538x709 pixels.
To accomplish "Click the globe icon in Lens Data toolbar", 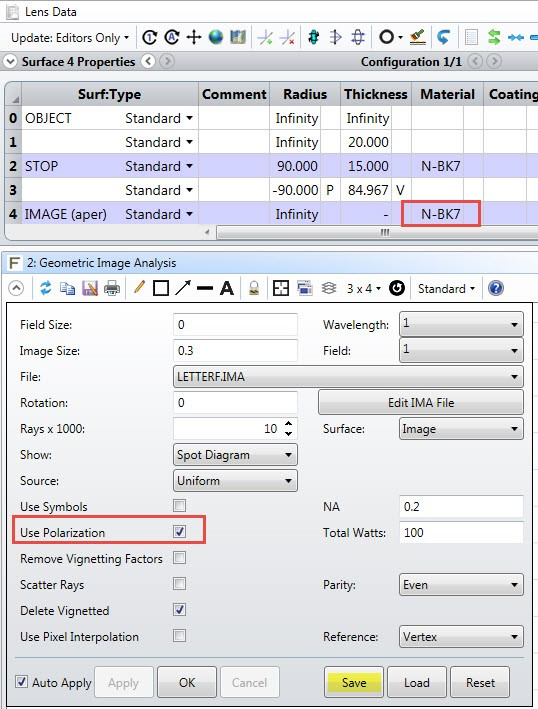I will [216, 37].
